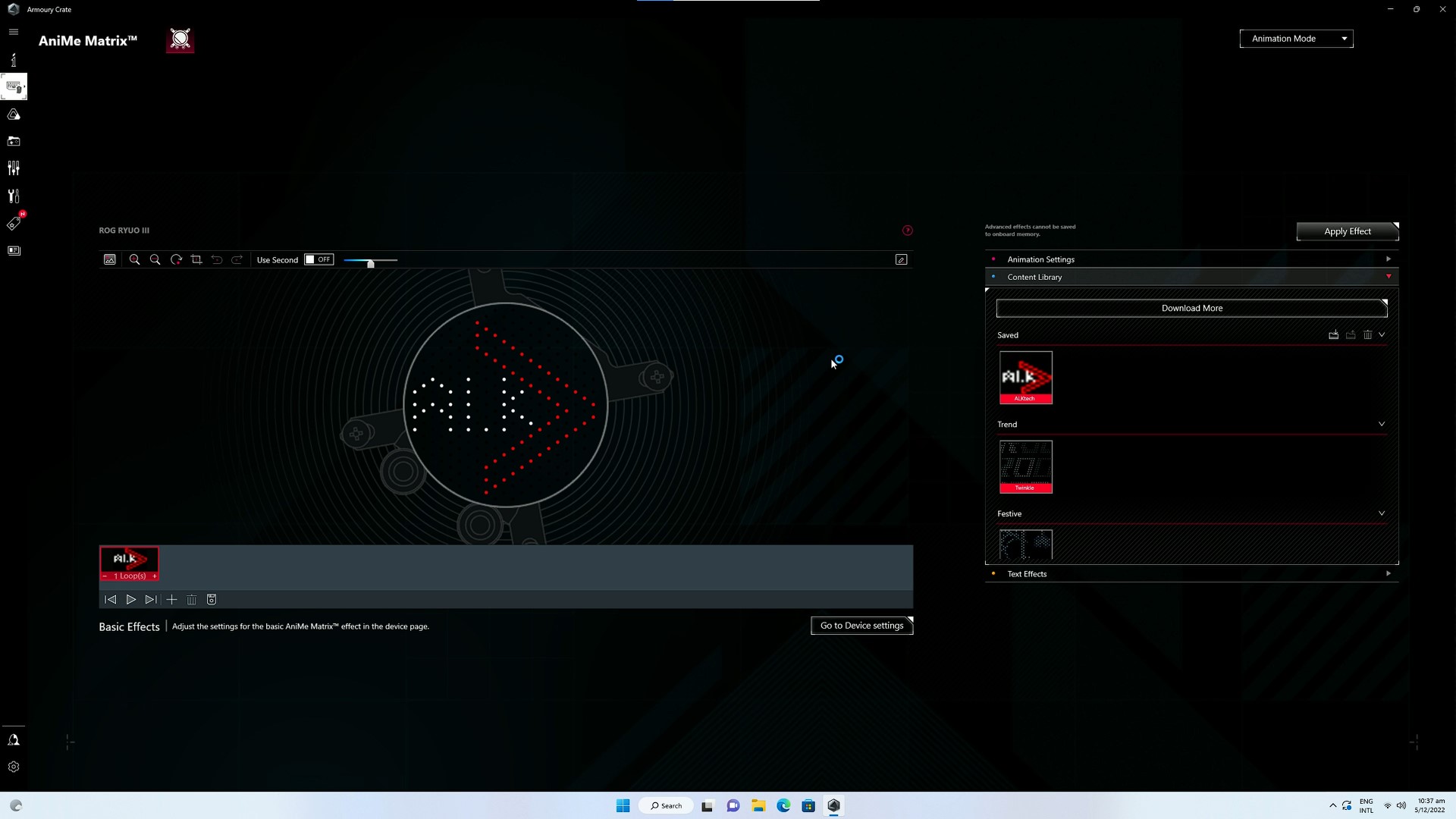Delete the selected clip with the timeline trash icon

point(192,600)
